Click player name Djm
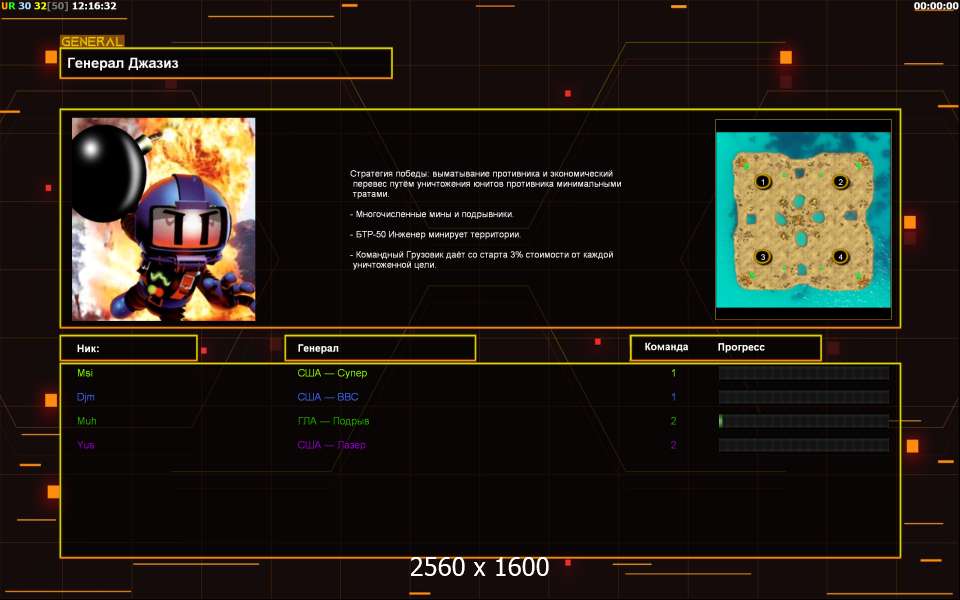 click(x=86, y=397)
